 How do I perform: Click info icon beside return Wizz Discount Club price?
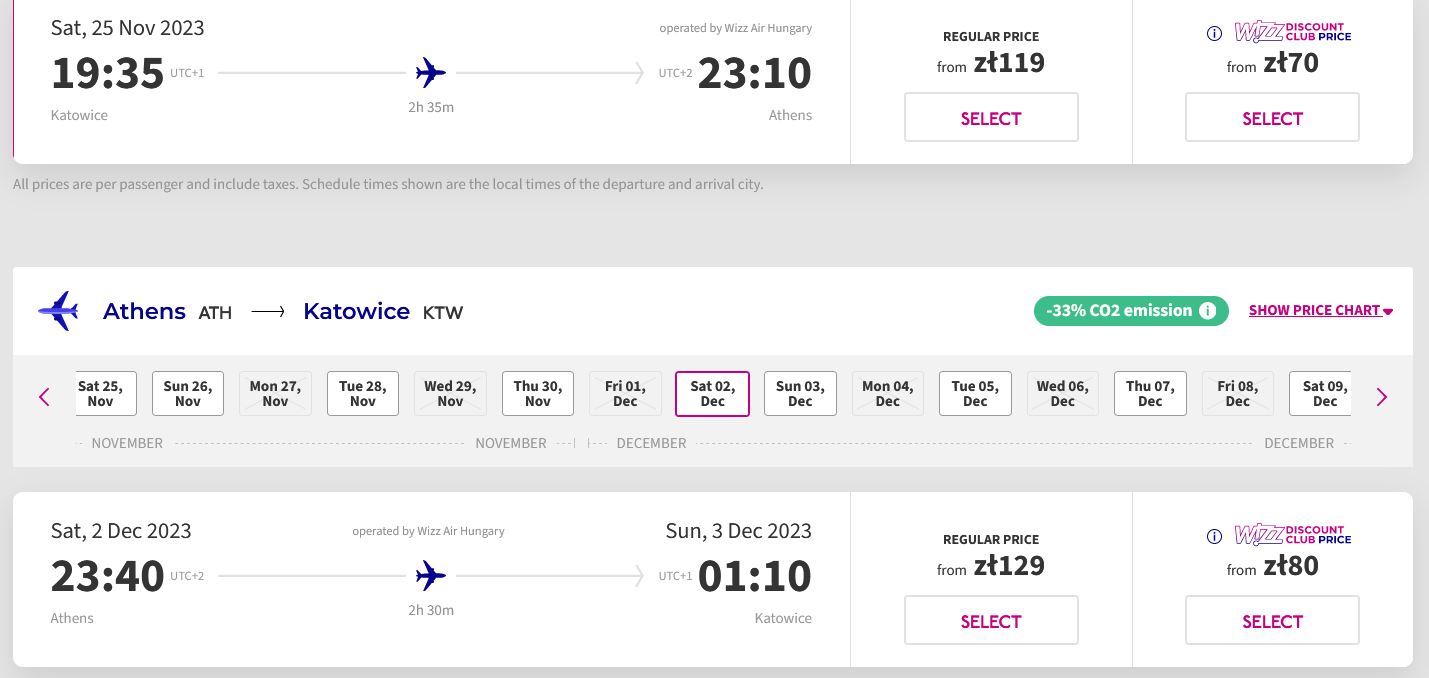[1214, 536]
